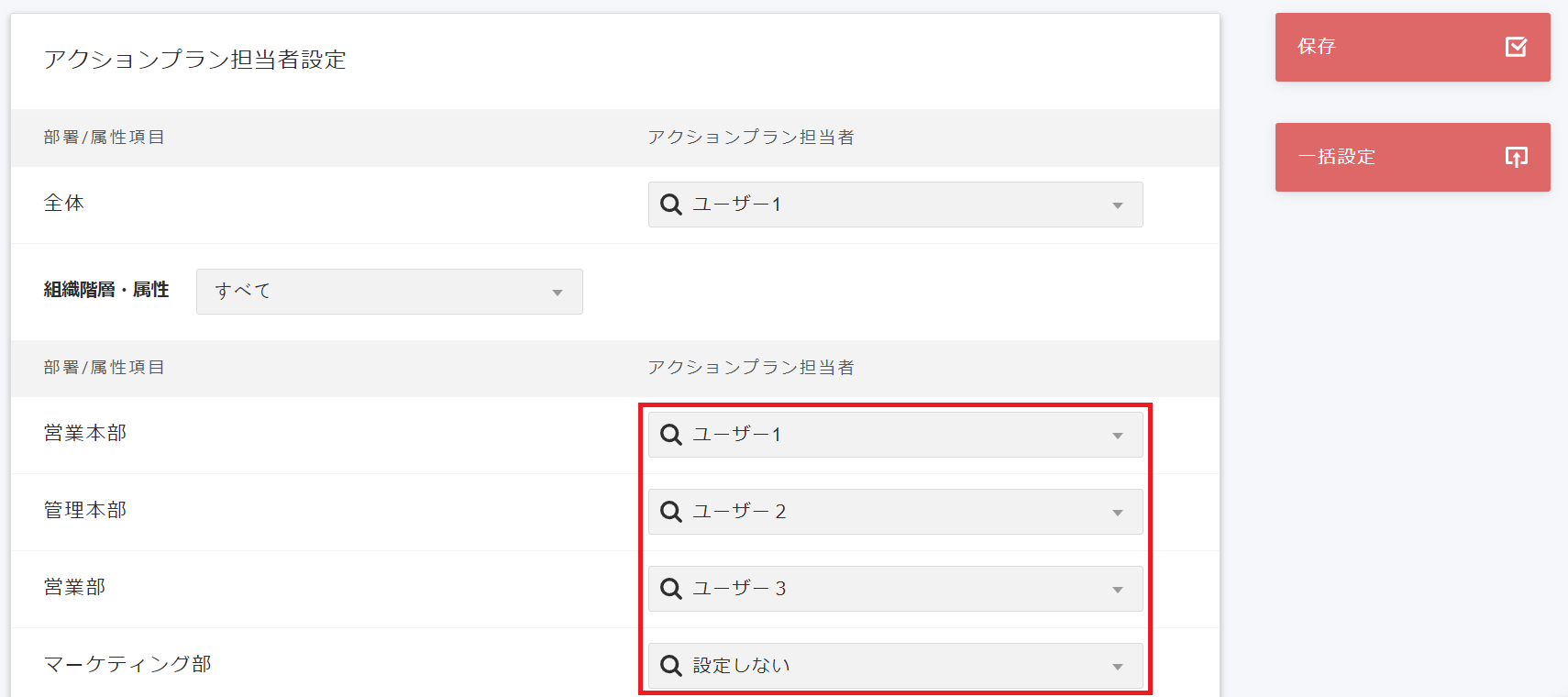Expand マーケティング部 assignee dropdown arrow
This screenshot has width=1568, height=697.
1117,667
